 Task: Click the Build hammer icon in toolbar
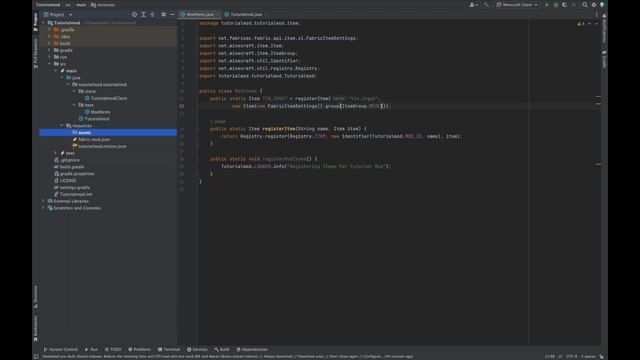click(486, 5)
